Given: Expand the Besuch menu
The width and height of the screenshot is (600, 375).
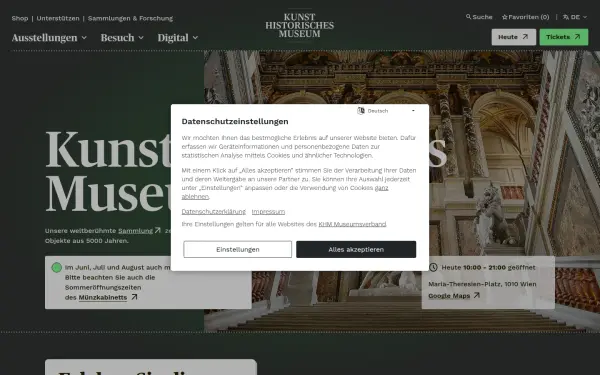Looking at the screenshot, I should coord(122,38).
